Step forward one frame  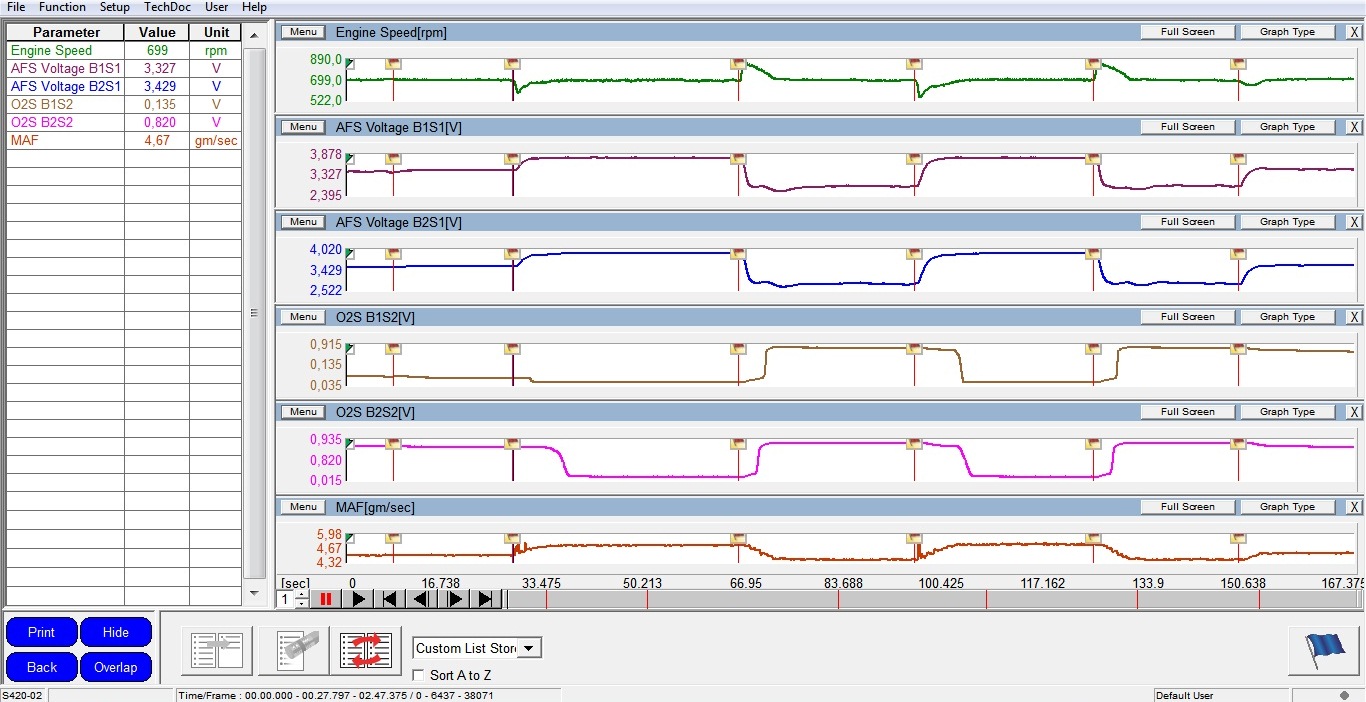tap(454, 599)
